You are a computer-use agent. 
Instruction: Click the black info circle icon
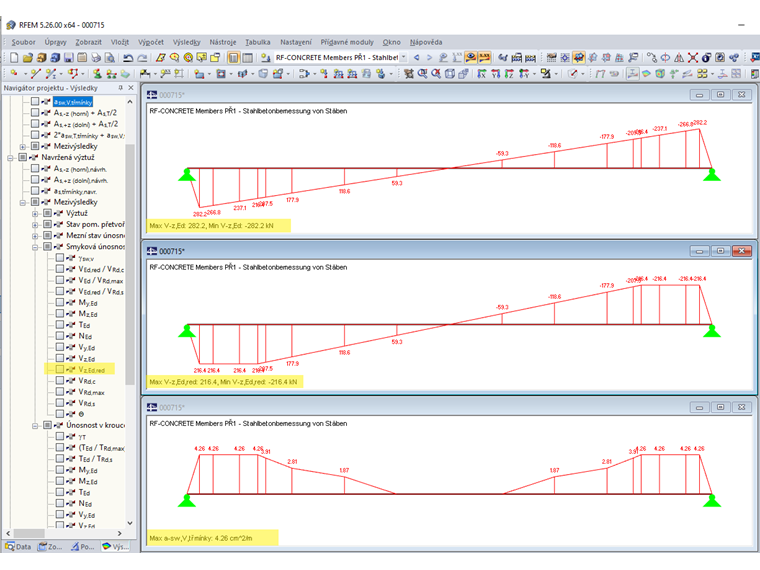point(706,58)
